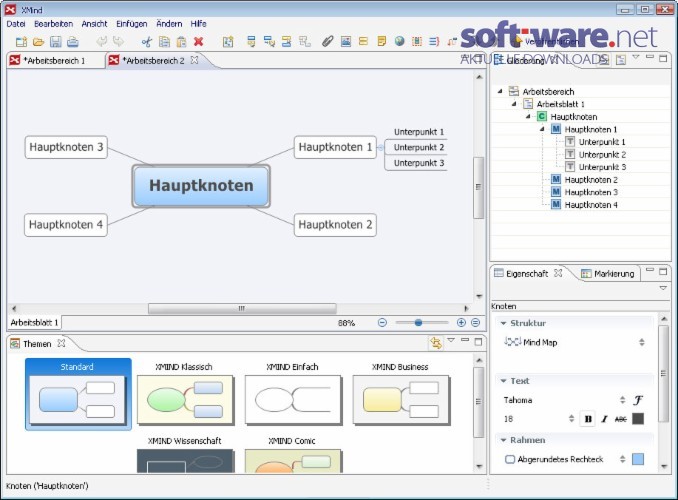
Task: Collapse the Hauptknoten 1 tree node
Action: [542, 129]
